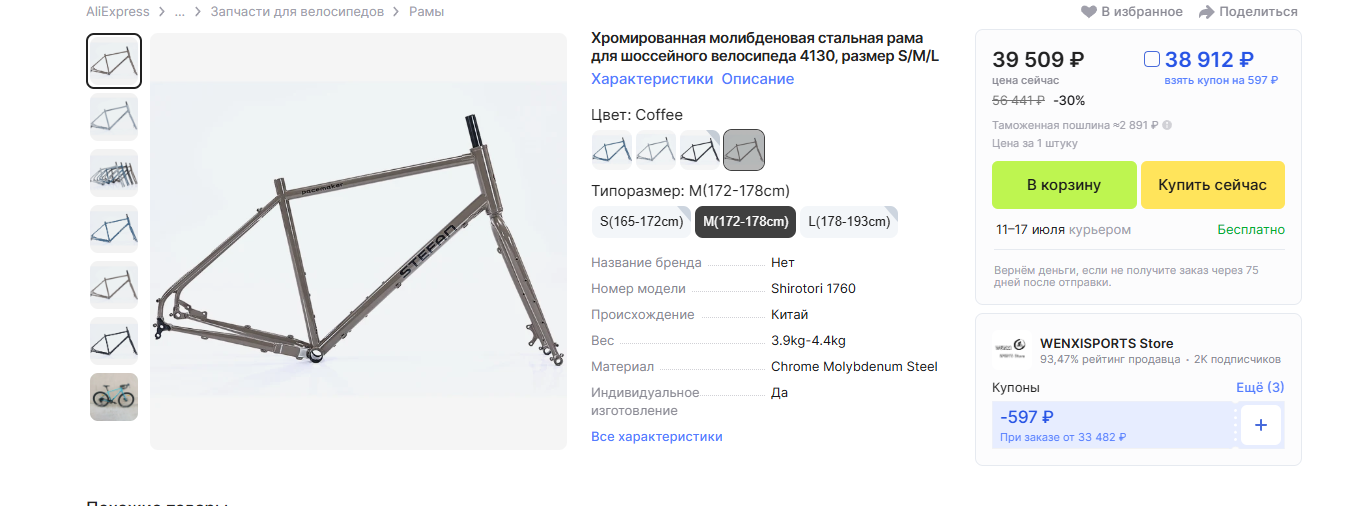Select the complete bicycle thumbnail
This screenshot has width=1354, height=506.
click(114, 397)
